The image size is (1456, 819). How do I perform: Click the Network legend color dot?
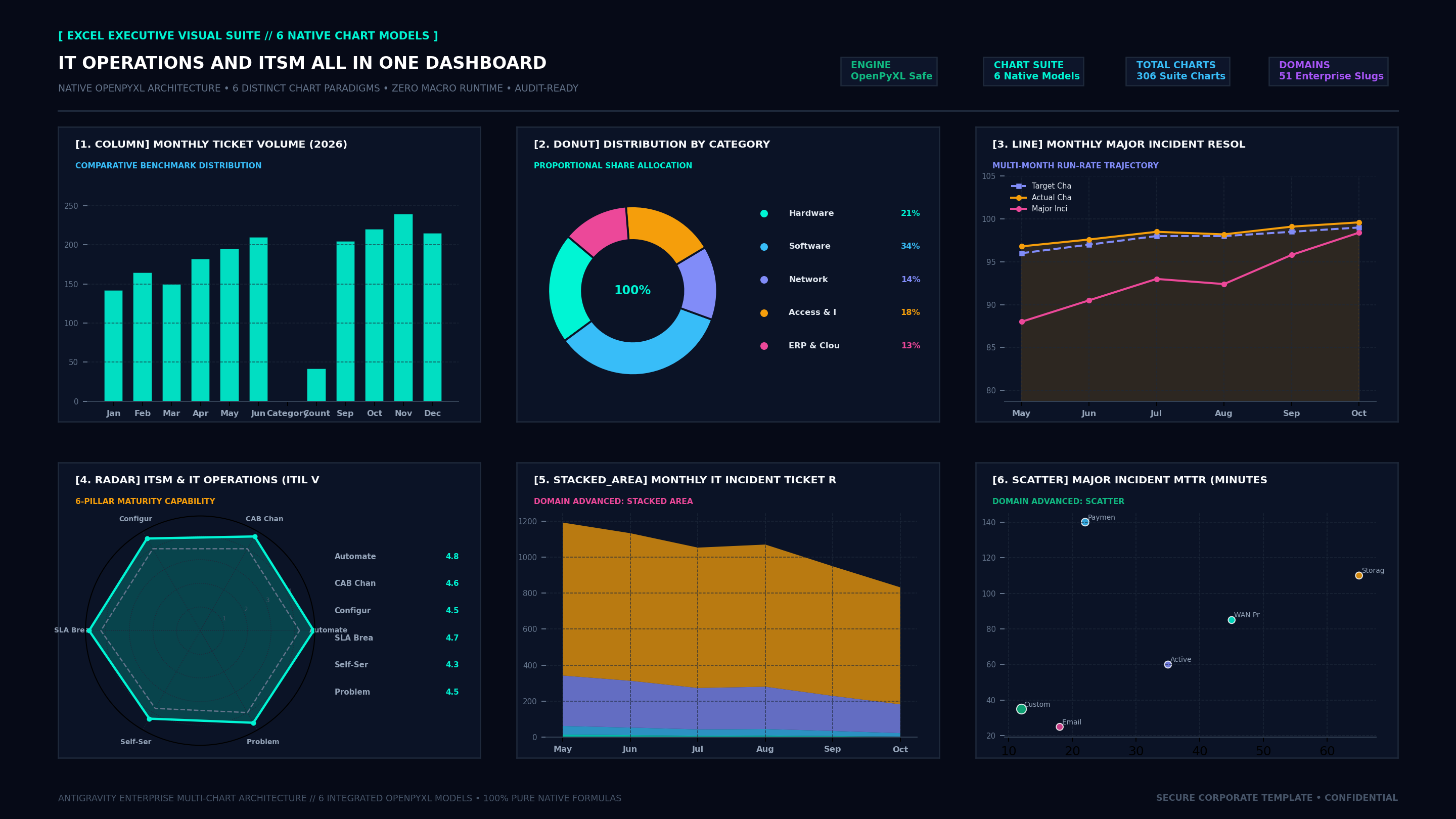(764, 280)
